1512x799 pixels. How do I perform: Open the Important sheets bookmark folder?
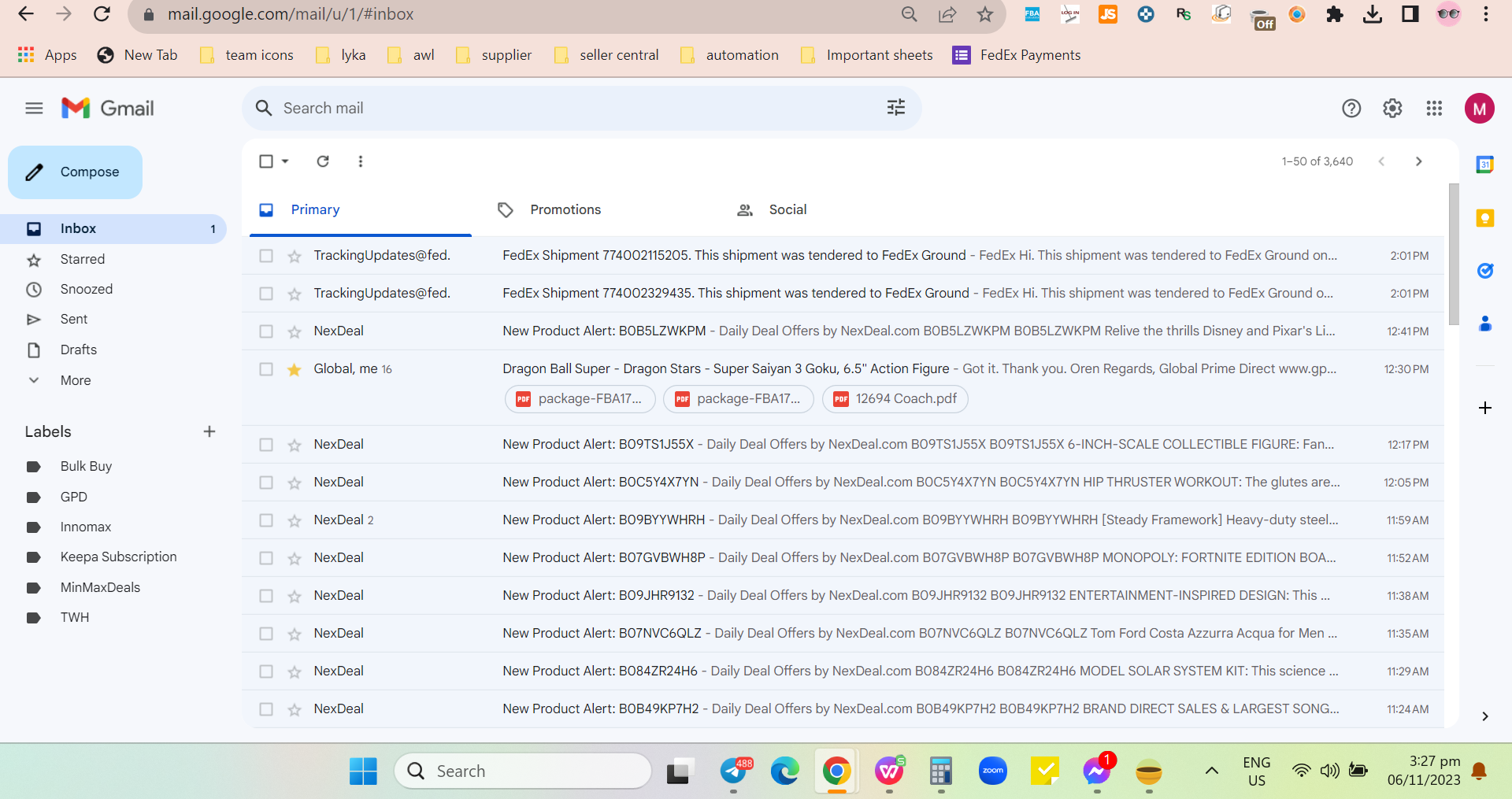click(866, 55)
